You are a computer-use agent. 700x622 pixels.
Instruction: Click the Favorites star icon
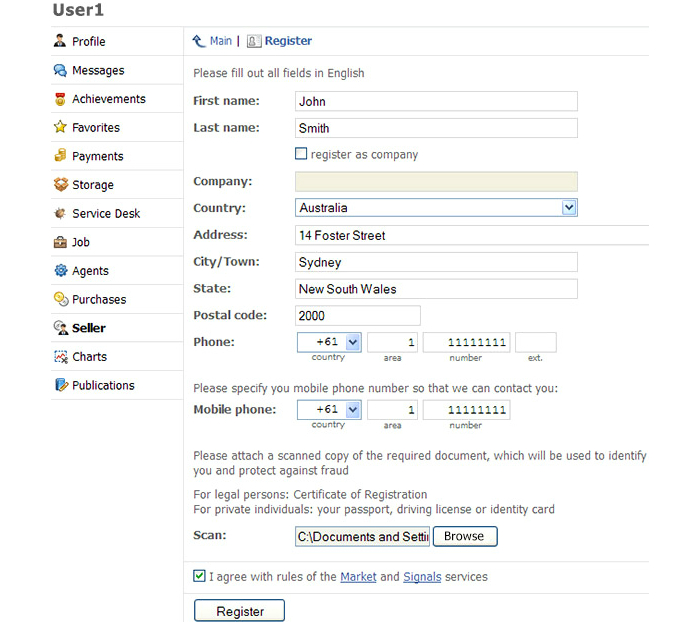[60, 127]
